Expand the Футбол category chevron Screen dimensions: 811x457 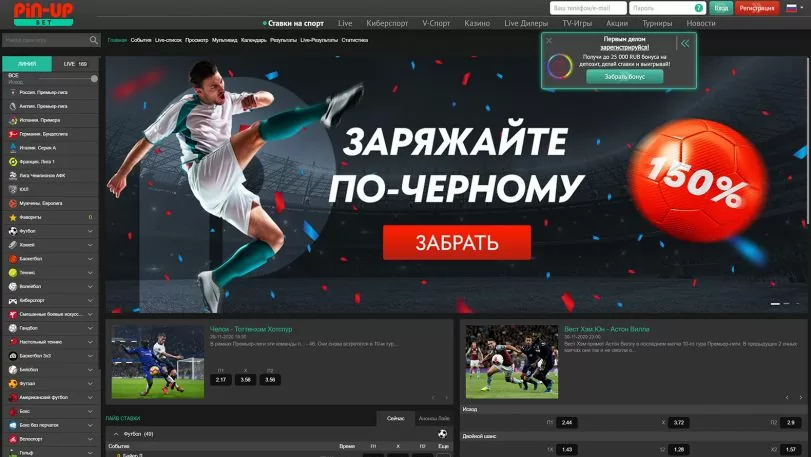coord(90,230)
